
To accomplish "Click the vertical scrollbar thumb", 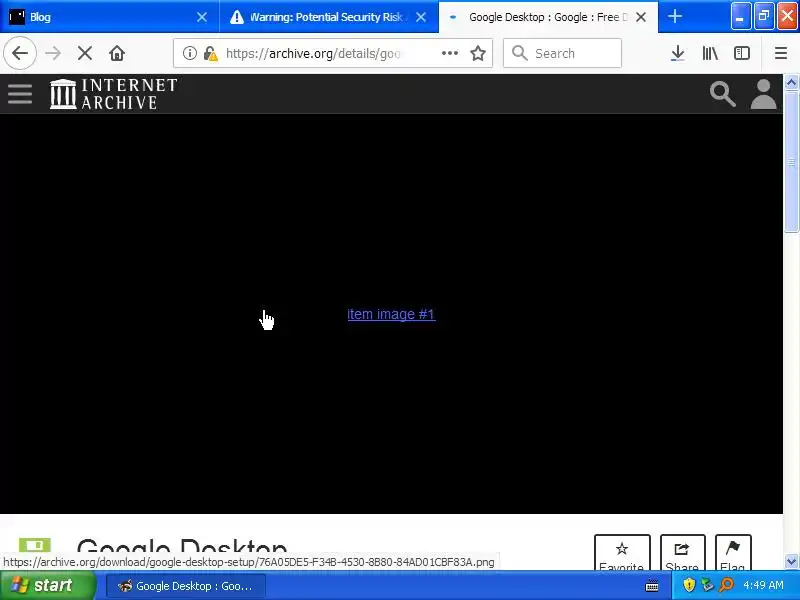I will 791,162.
